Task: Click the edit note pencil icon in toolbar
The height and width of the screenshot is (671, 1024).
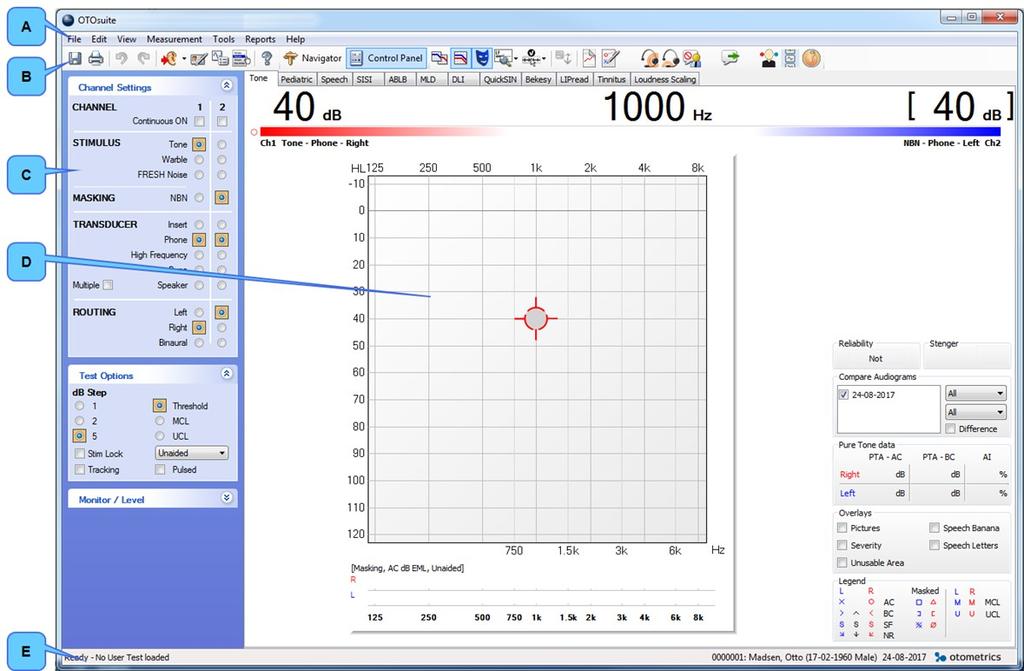Action: 199,59
